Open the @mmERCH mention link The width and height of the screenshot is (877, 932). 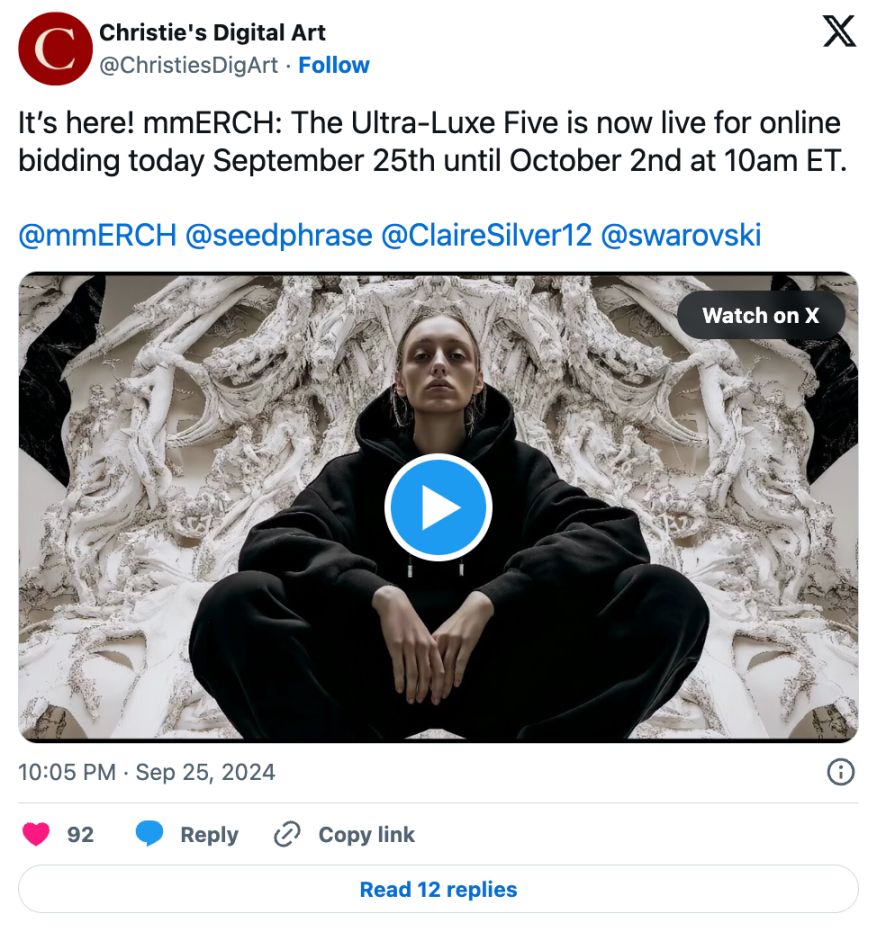pos(97,236)
